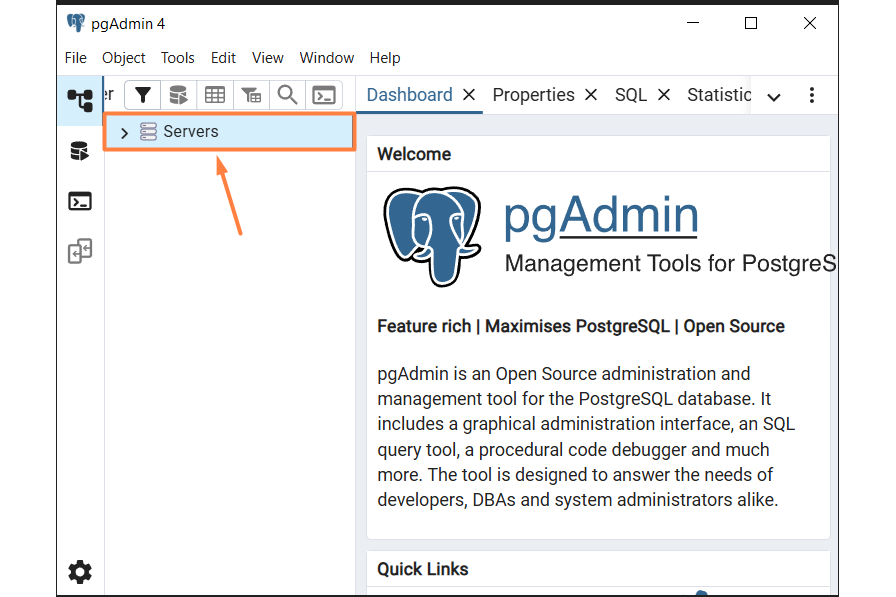896x597 pixels.
Task: Open the three-dot panel options menu
Action: click(x=811, y=95)
